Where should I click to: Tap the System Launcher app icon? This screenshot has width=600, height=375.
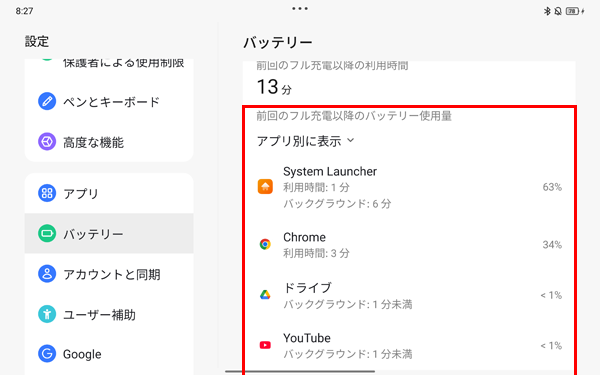[265, 187]
